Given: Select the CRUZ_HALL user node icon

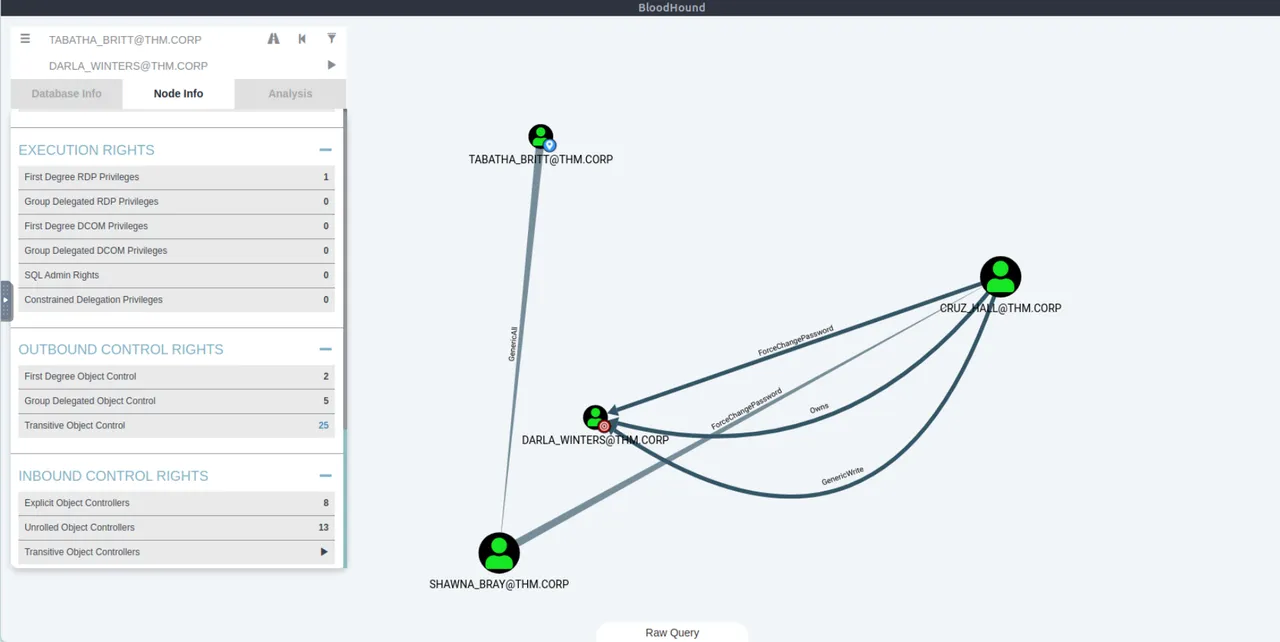Looking at the screenshot, I should [x=1000, y=277].
